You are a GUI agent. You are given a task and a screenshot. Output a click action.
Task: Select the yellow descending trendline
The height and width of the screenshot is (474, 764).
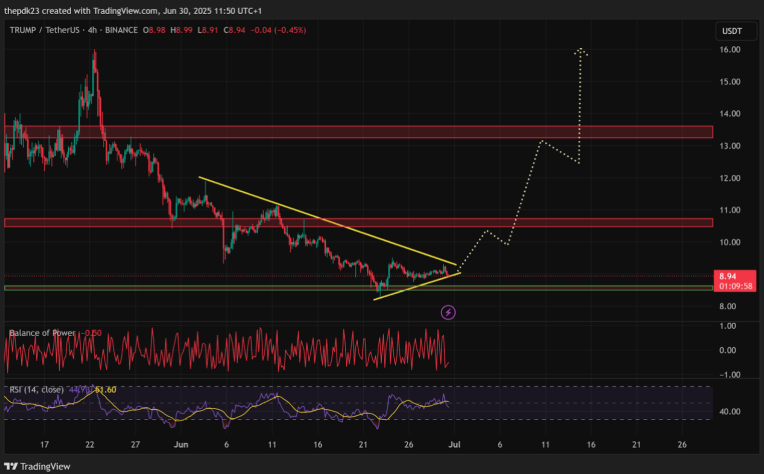(x=327, y=221)
